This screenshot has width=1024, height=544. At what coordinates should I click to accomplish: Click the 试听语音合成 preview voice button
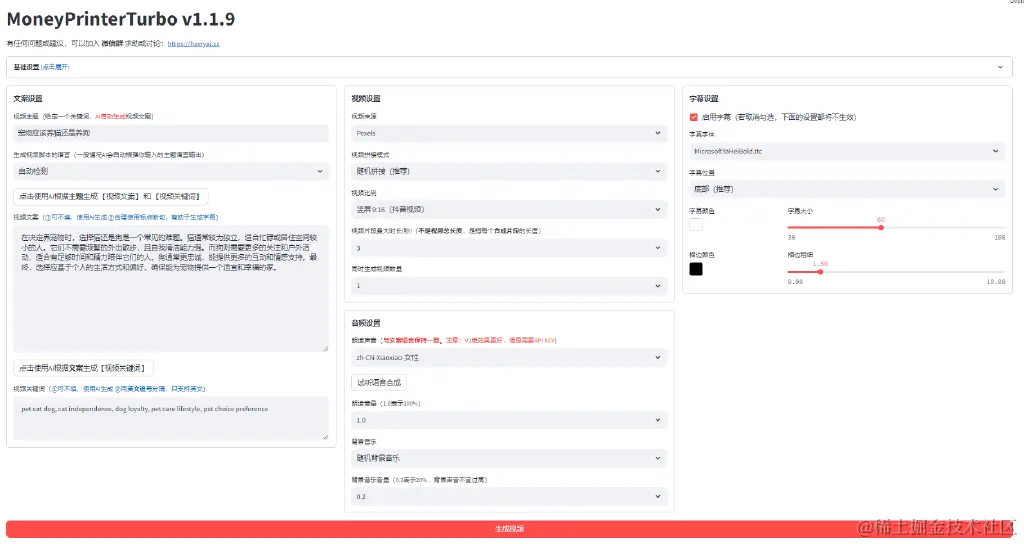coord(379,382)
